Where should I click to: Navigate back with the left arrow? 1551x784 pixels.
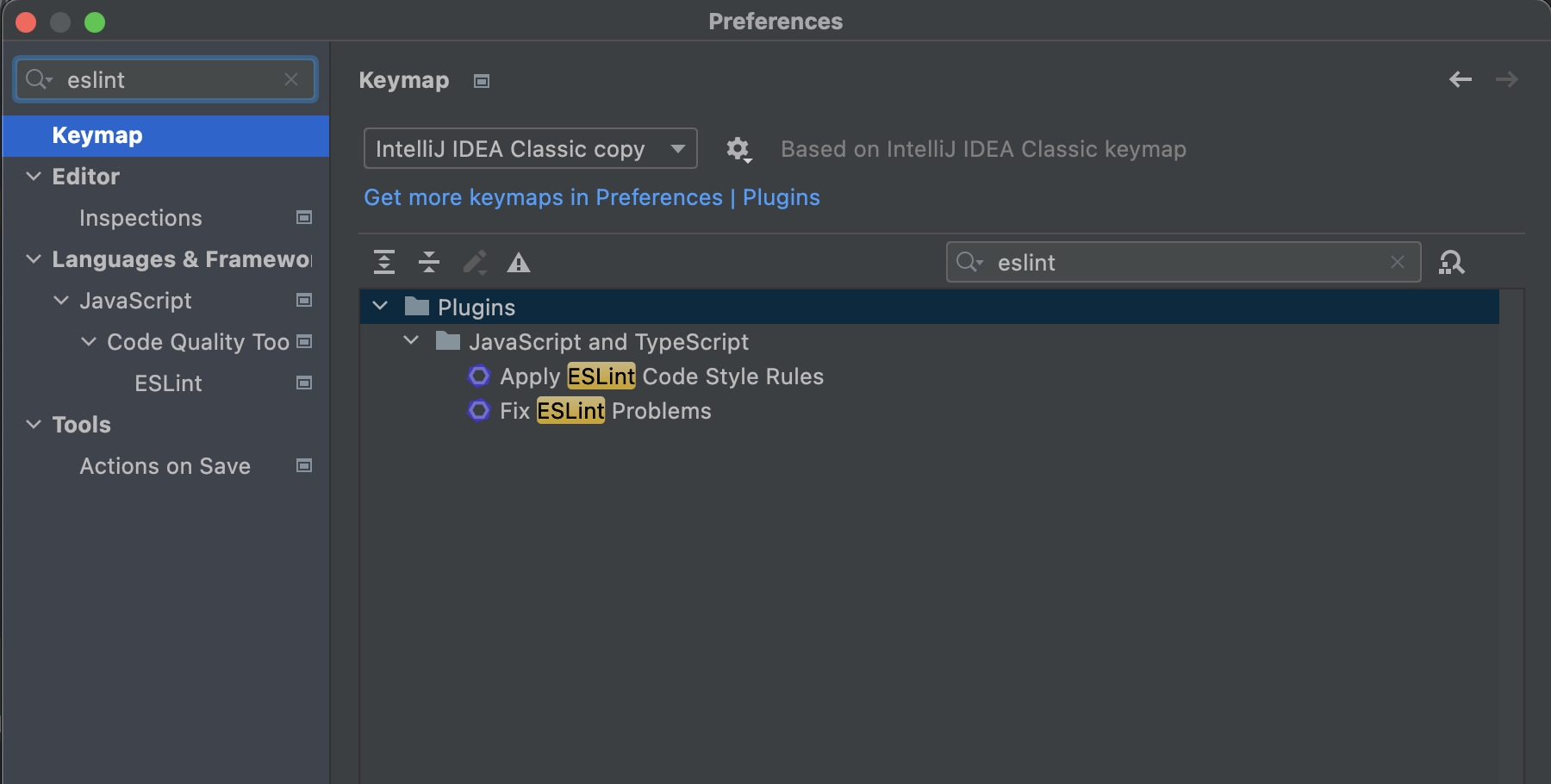pyautogui.click(x=1460, y=80)
